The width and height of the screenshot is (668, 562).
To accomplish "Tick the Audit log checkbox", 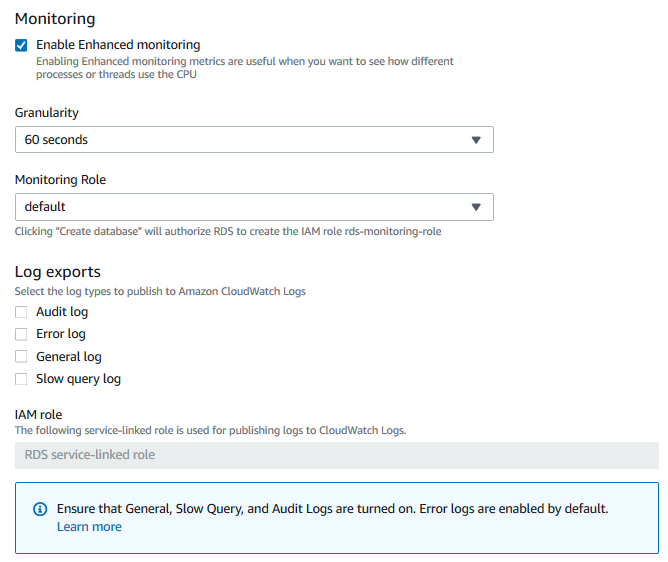I will tap(21, 312).
